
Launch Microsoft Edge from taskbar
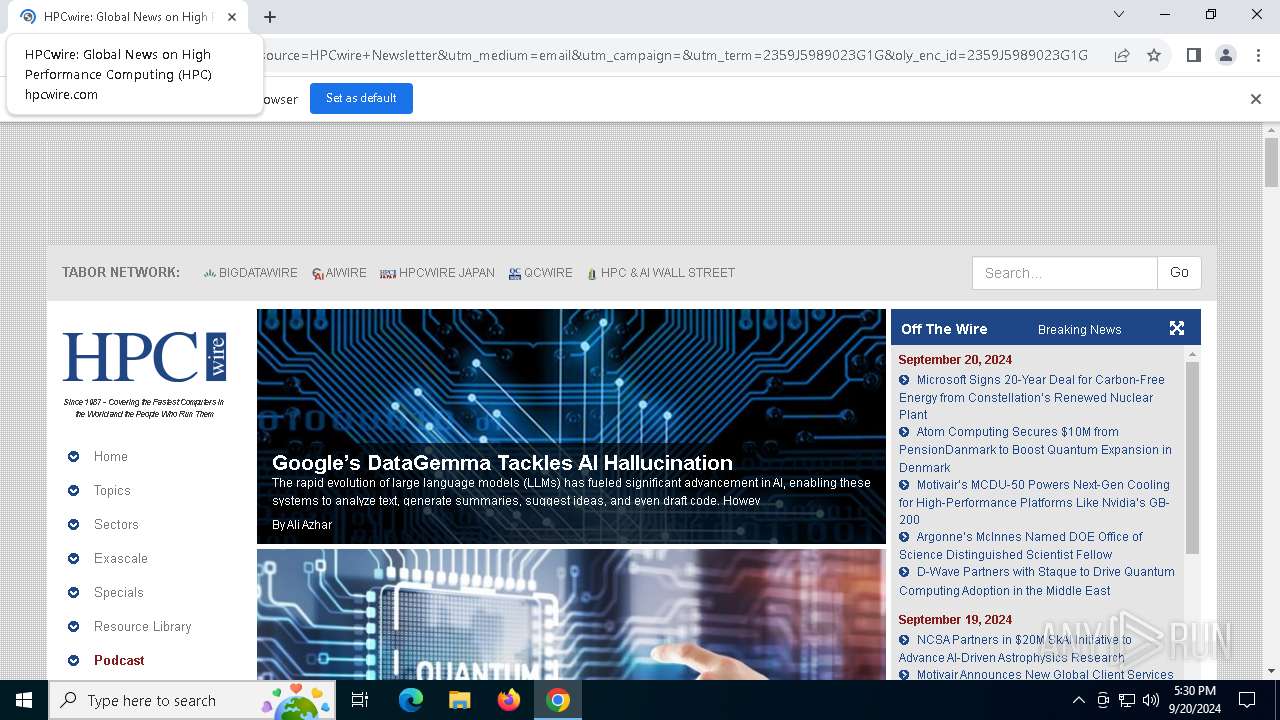[x=411, y=700]
